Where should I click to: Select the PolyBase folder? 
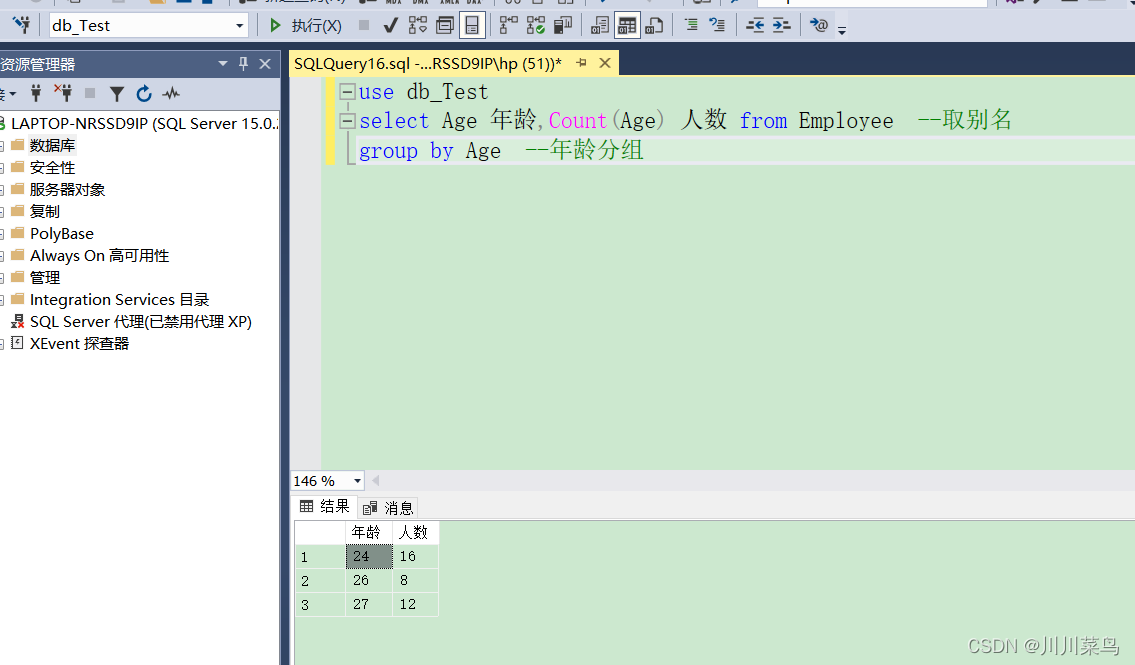coord(62,234)
